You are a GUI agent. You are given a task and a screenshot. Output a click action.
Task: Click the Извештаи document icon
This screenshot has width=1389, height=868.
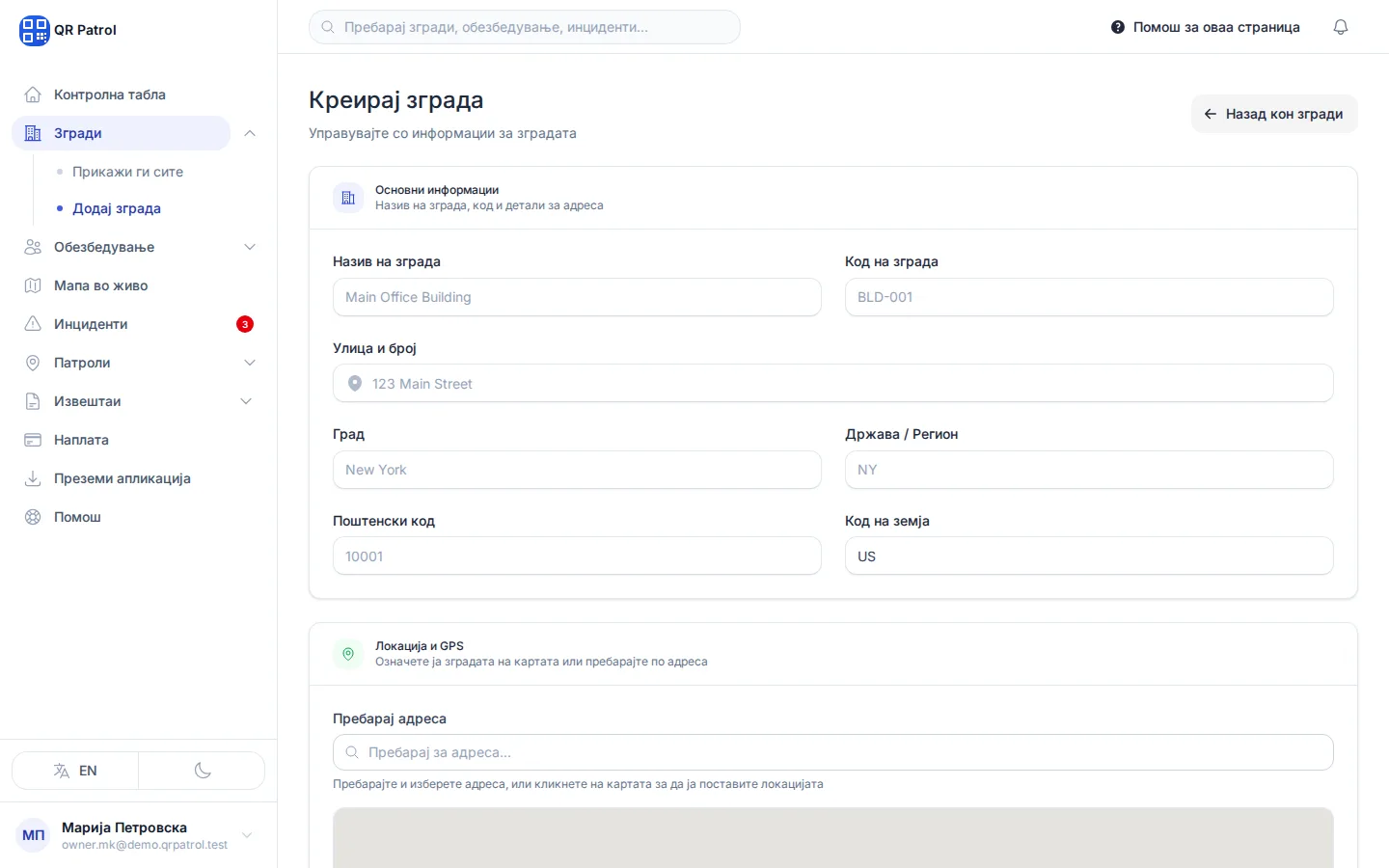click(33, 401)
